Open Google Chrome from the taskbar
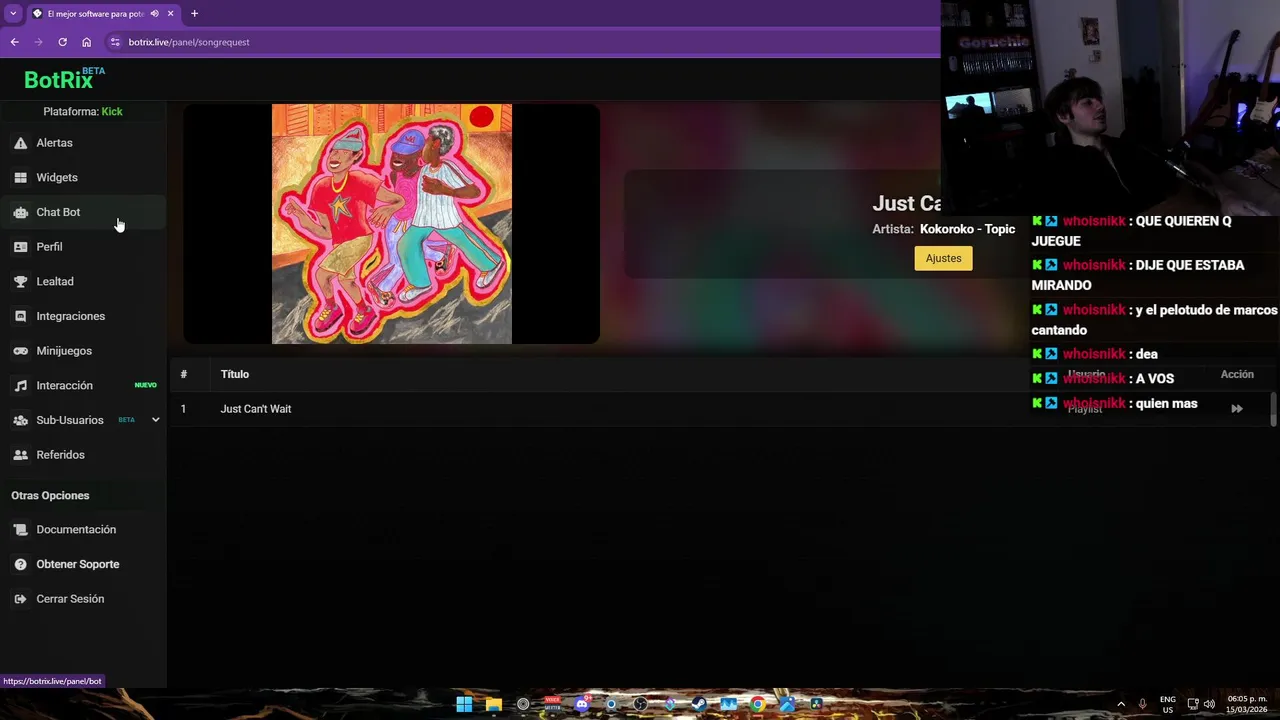The image size is (1280, 720). point(758,704)
